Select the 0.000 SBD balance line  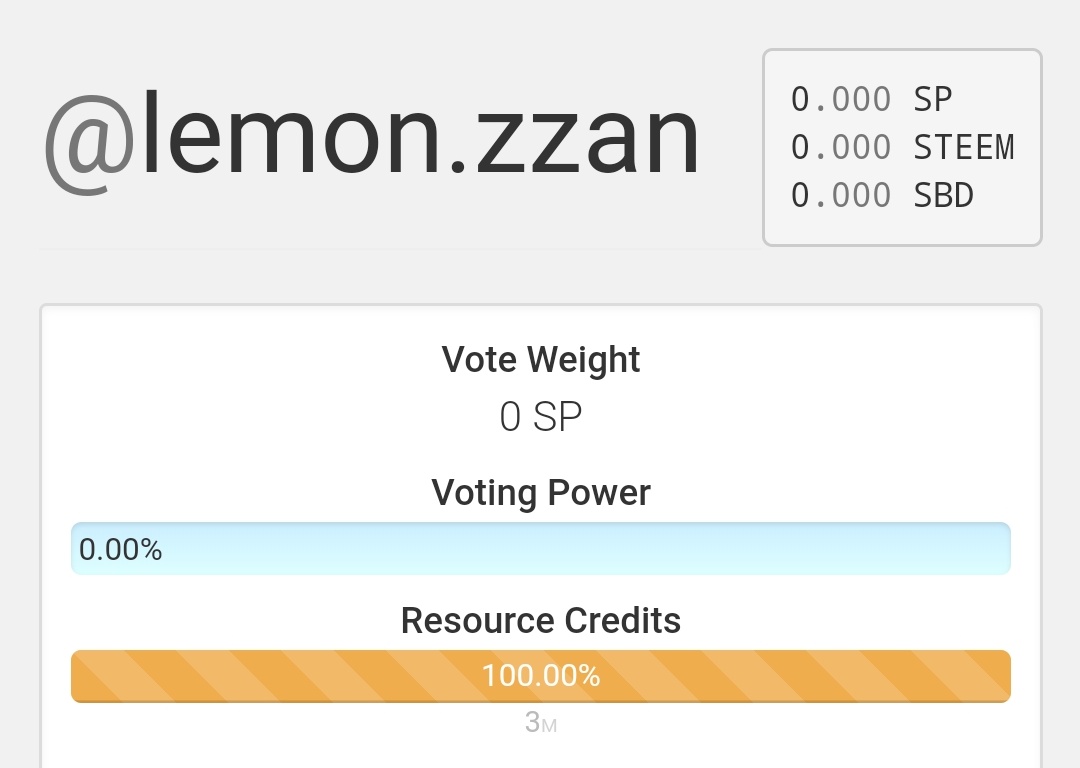(882, 196)
